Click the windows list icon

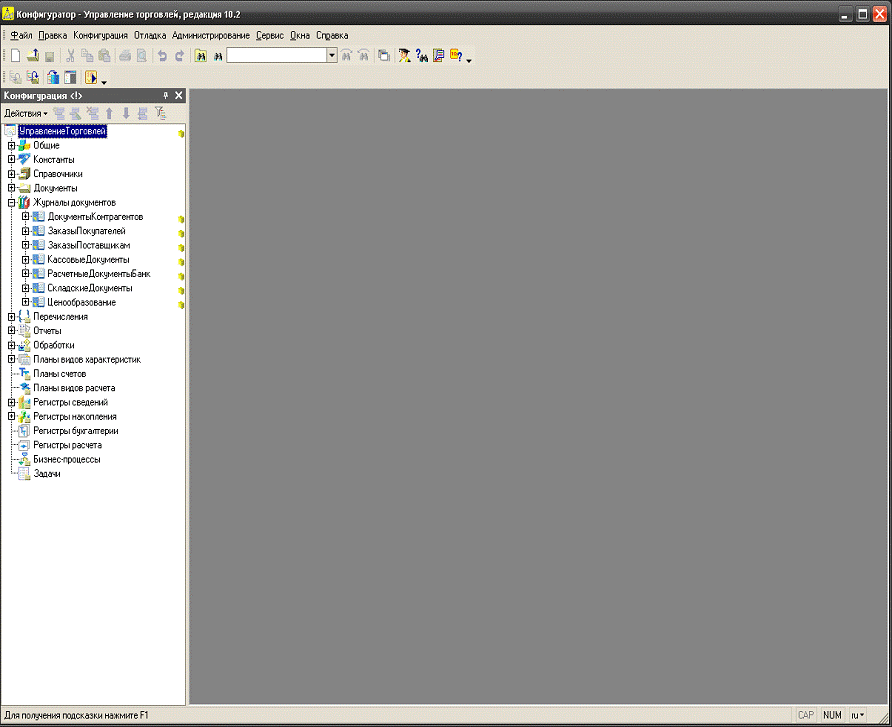[384, 55]
